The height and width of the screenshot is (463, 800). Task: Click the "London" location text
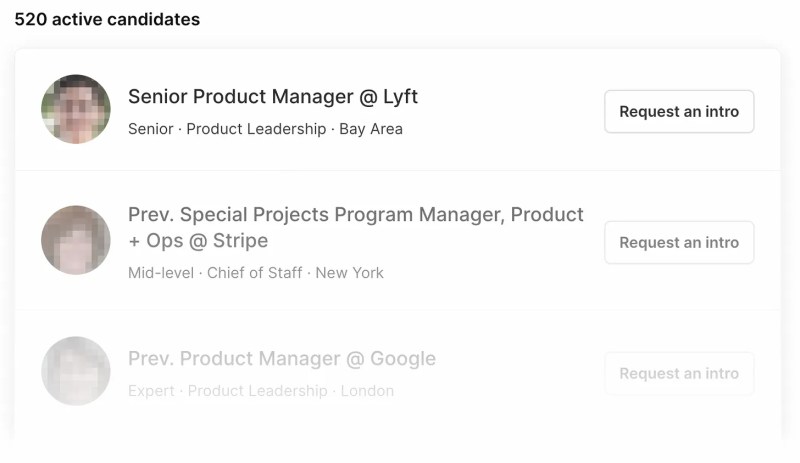pos(367,391)
